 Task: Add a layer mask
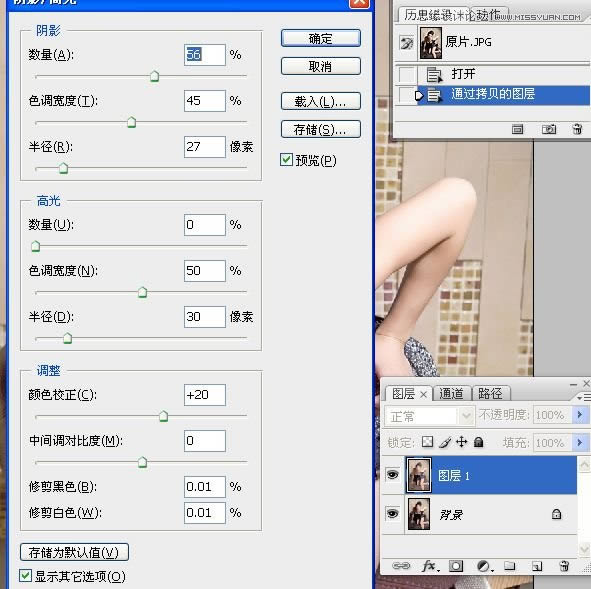(x=456, y=566)
